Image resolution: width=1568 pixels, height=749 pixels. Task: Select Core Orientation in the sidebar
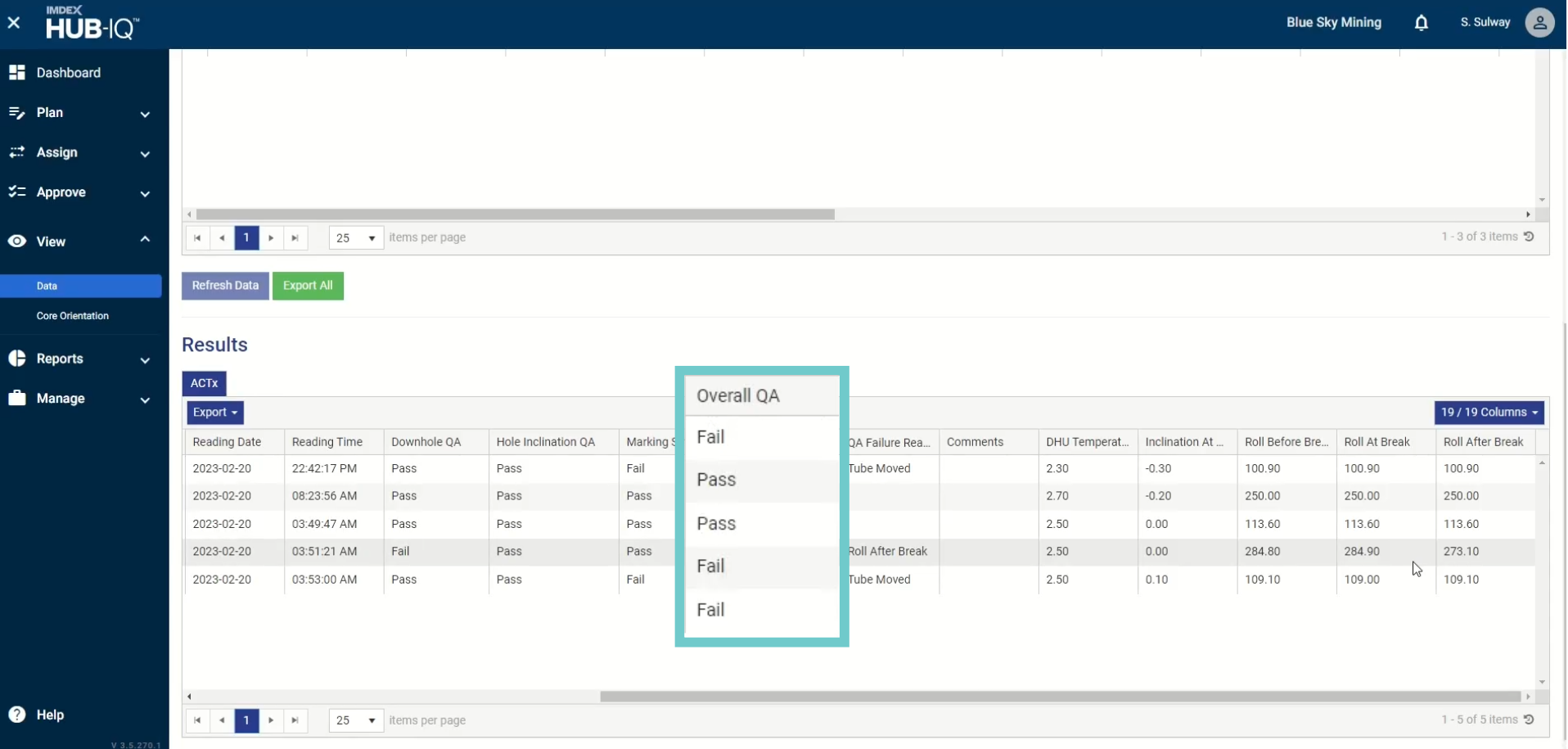(72, 316)
